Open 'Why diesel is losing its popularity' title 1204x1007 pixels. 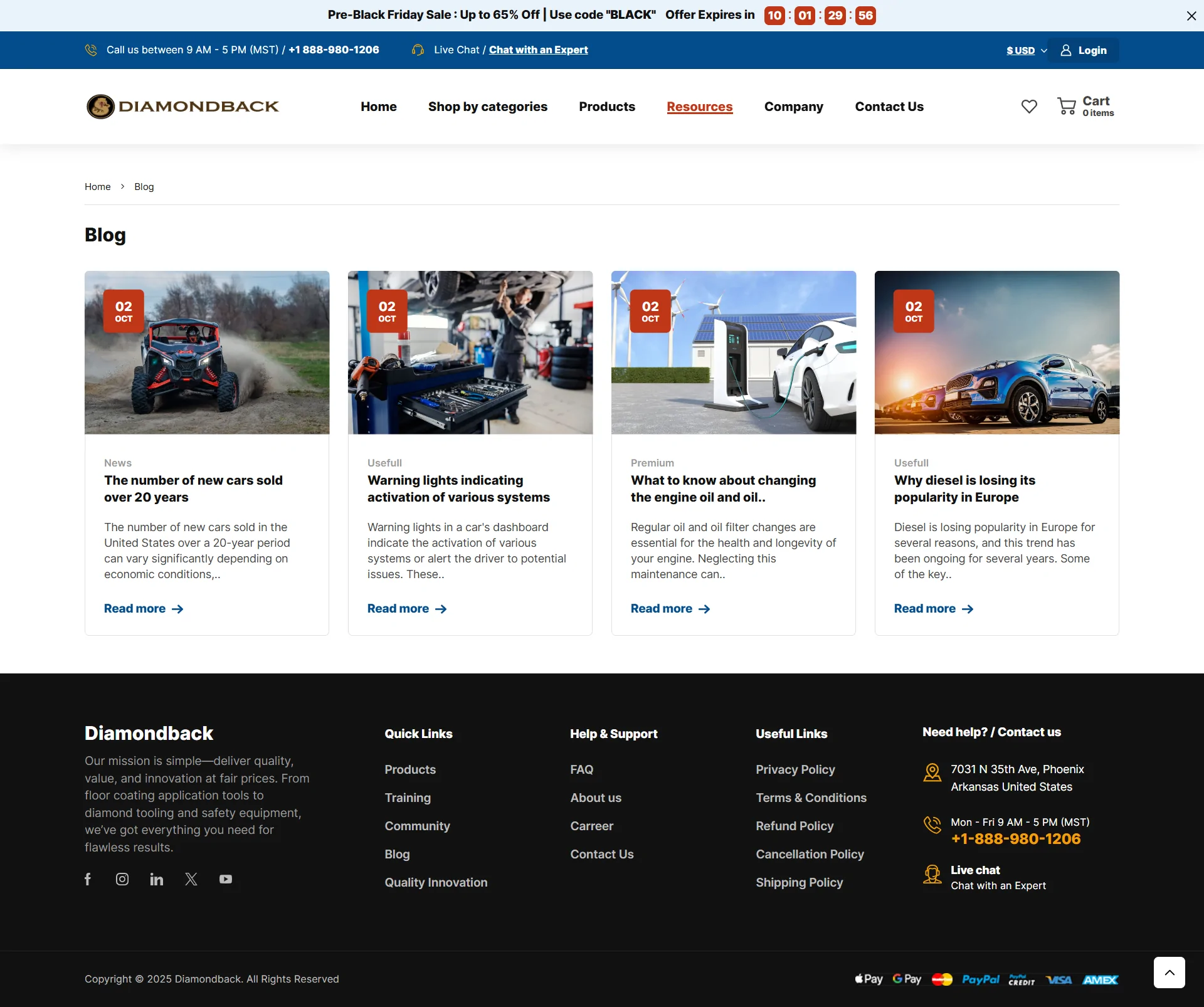[x=964, y=488]
